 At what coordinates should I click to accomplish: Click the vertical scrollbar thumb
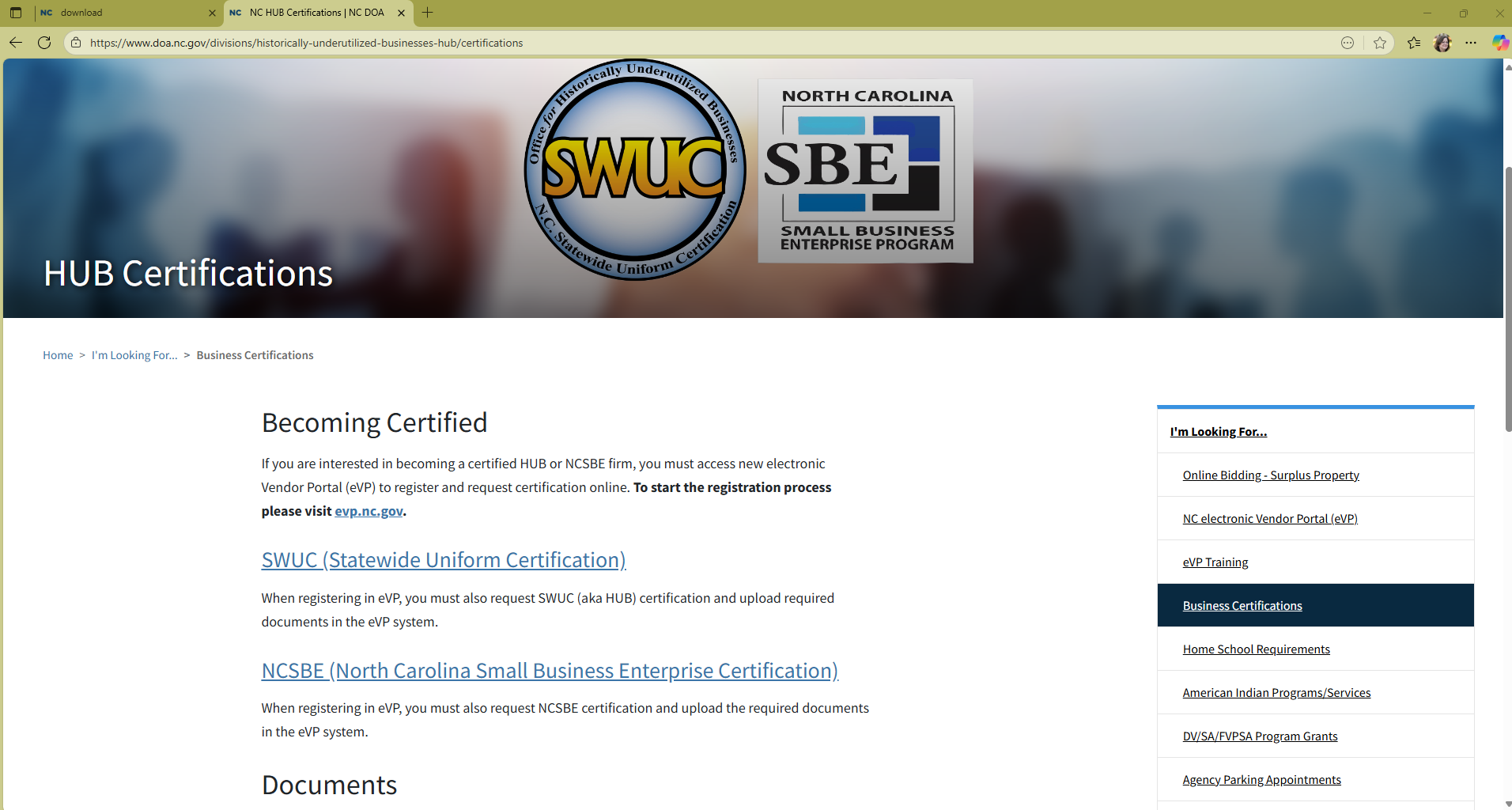point(1507,299)
